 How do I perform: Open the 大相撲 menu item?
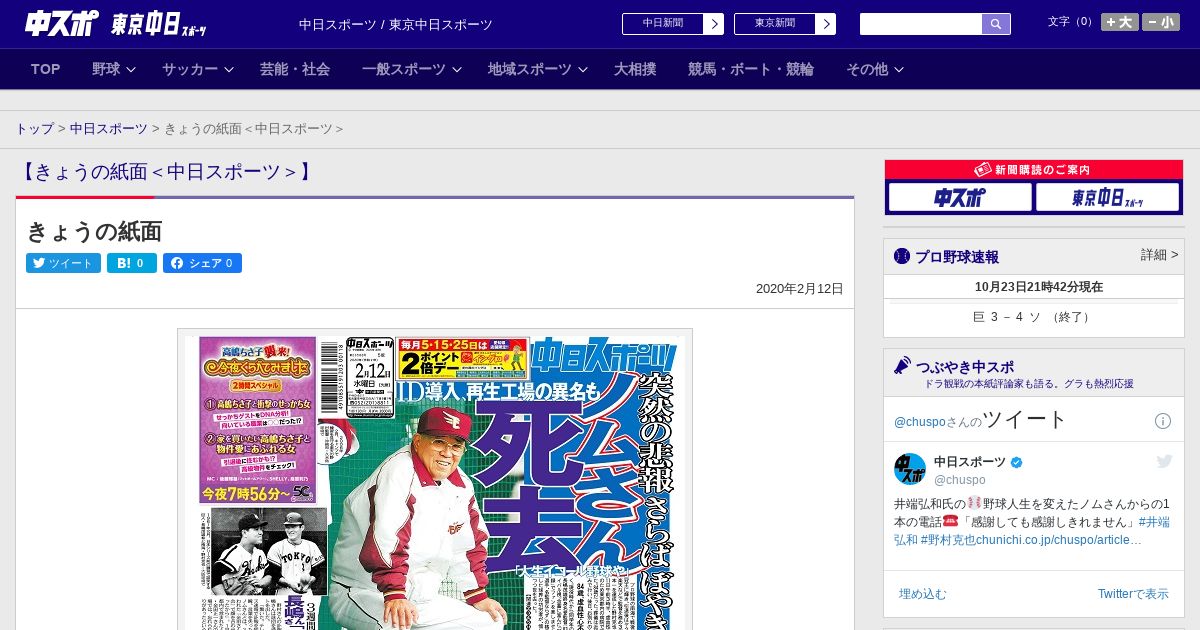[x=635, y=69]
